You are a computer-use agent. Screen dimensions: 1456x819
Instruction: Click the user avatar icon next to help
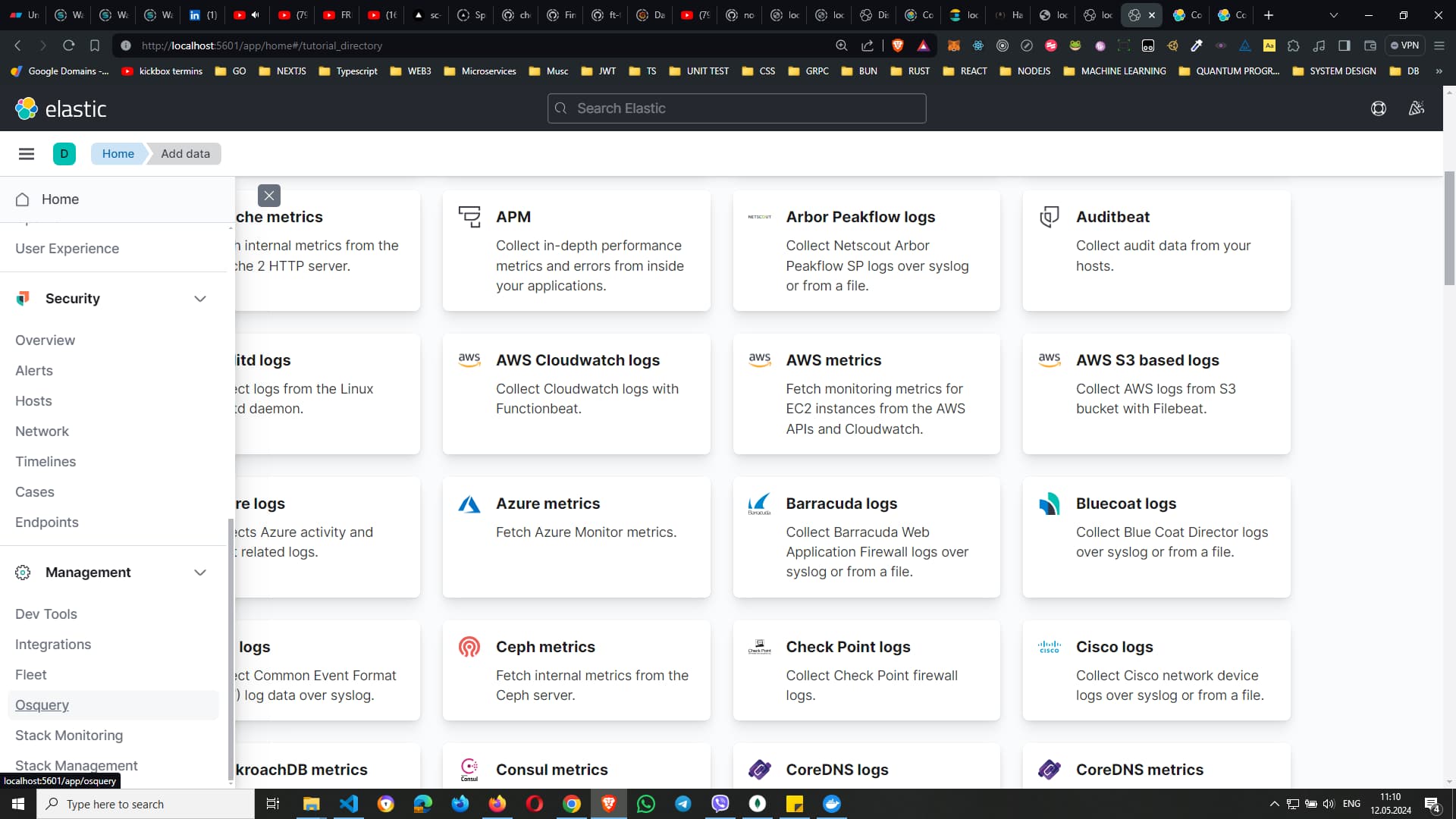point(1415,108)
